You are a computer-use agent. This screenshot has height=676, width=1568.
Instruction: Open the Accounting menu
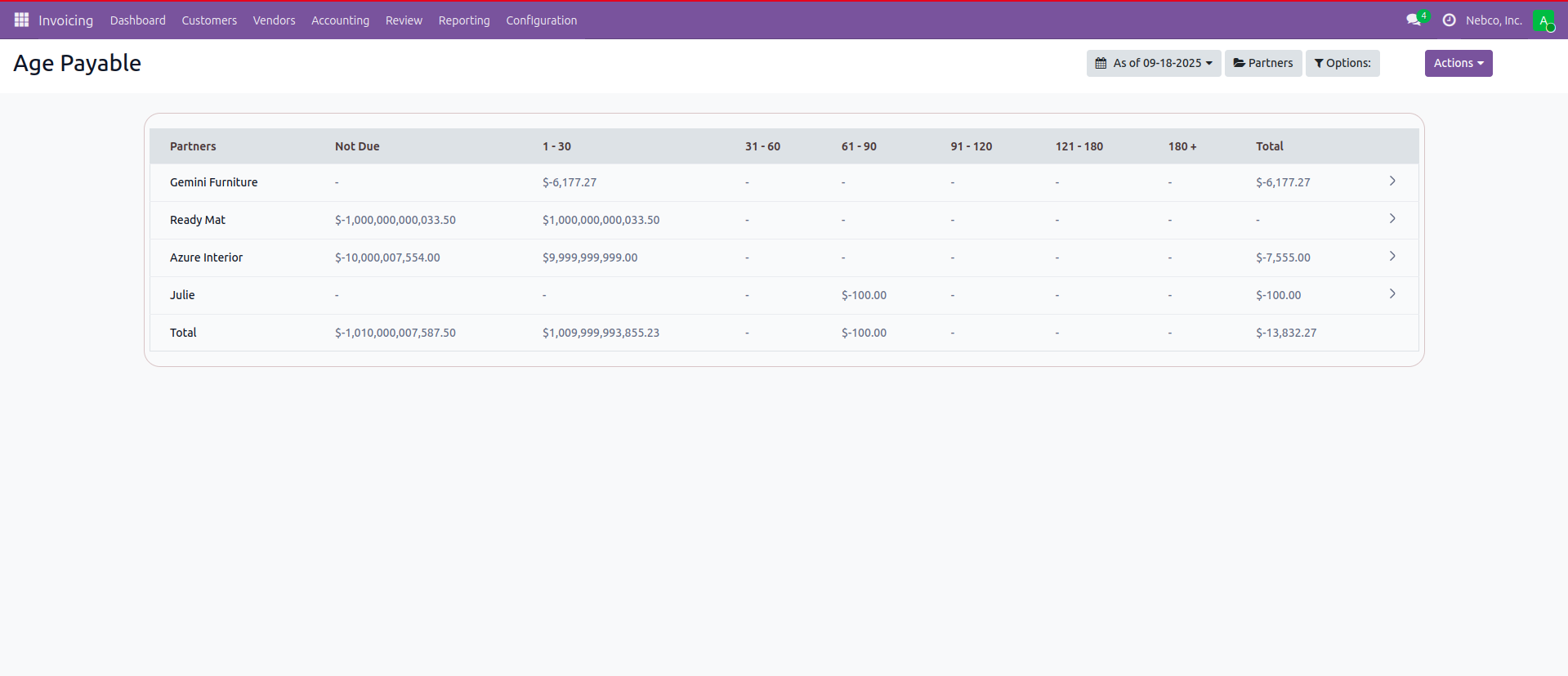click(x=340, y=20)
